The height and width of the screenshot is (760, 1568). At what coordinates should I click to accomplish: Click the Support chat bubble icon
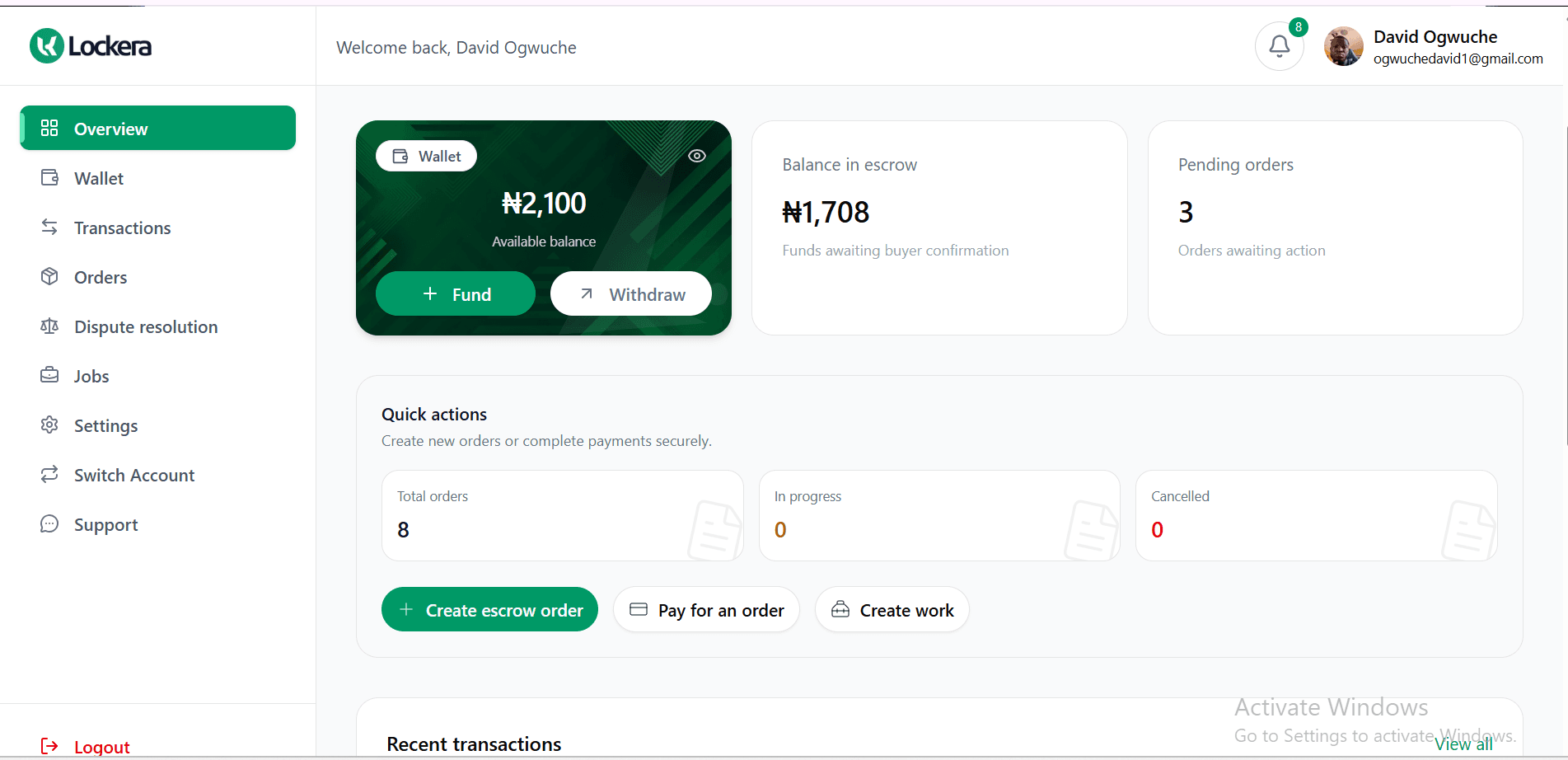[49, 523]
